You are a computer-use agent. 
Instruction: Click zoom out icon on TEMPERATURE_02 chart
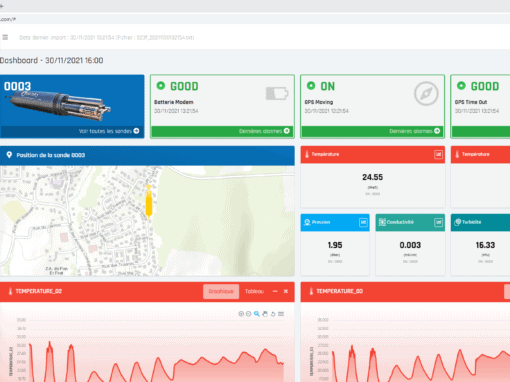click(248, 314)
